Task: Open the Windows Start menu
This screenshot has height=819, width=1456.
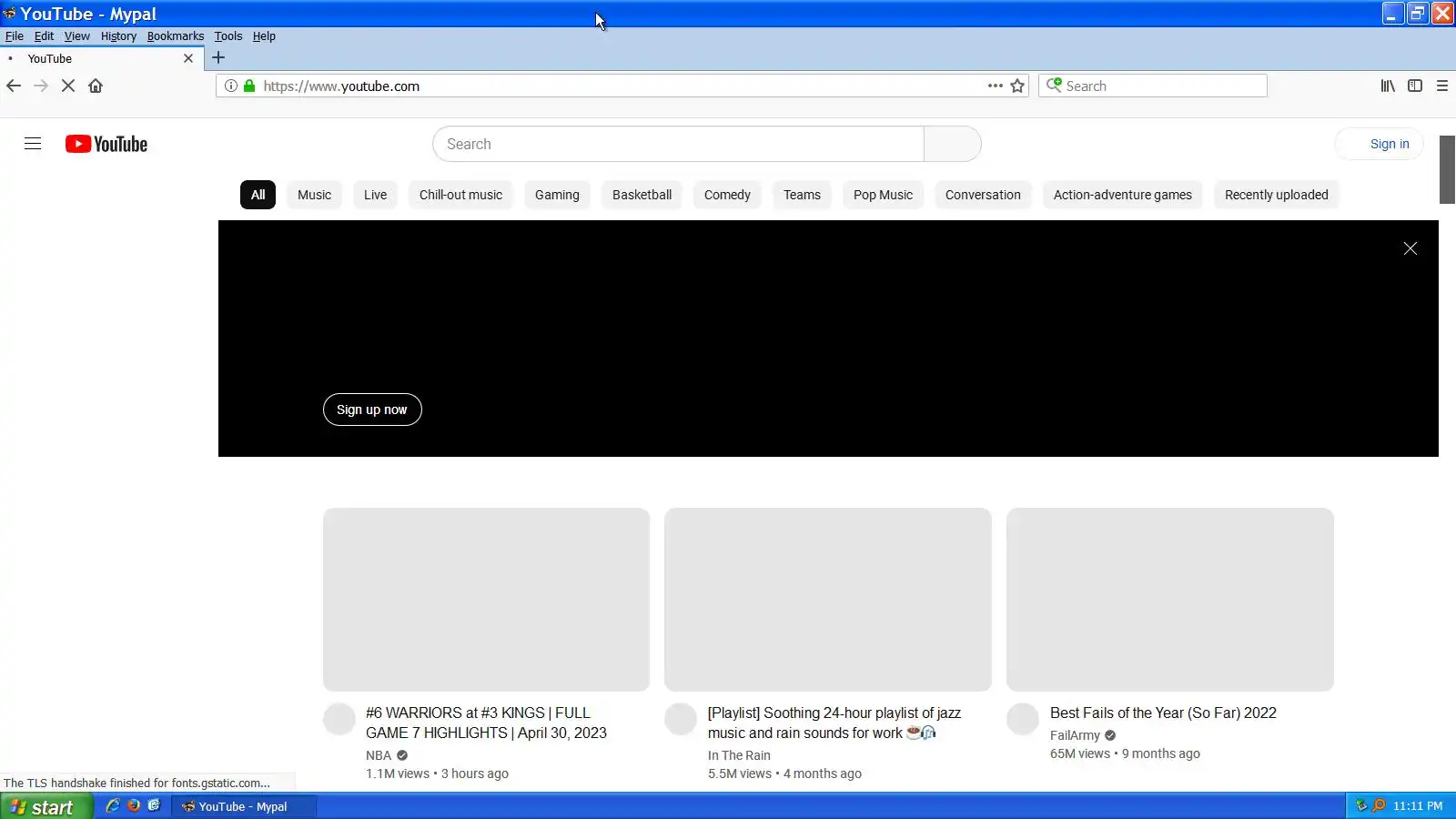Action: [45, 806]
